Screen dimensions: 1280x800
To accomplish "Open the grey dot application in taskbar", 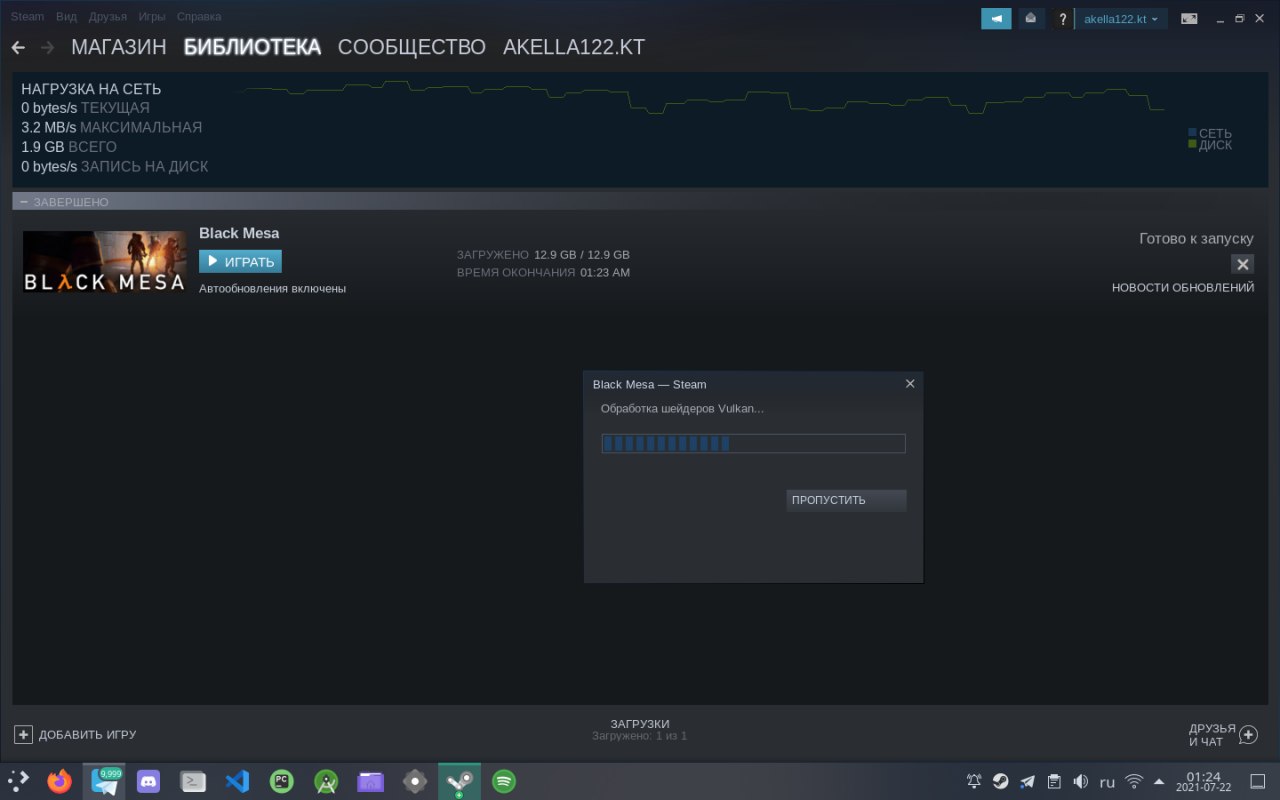I will tap(415, 781).
